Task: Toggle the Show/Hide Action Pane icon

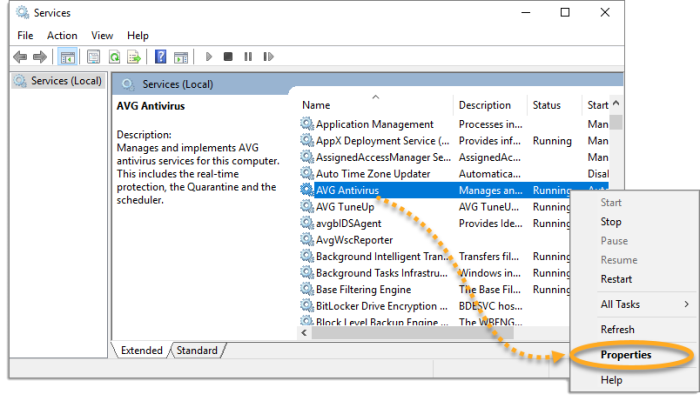Action: tap(181, 57)
